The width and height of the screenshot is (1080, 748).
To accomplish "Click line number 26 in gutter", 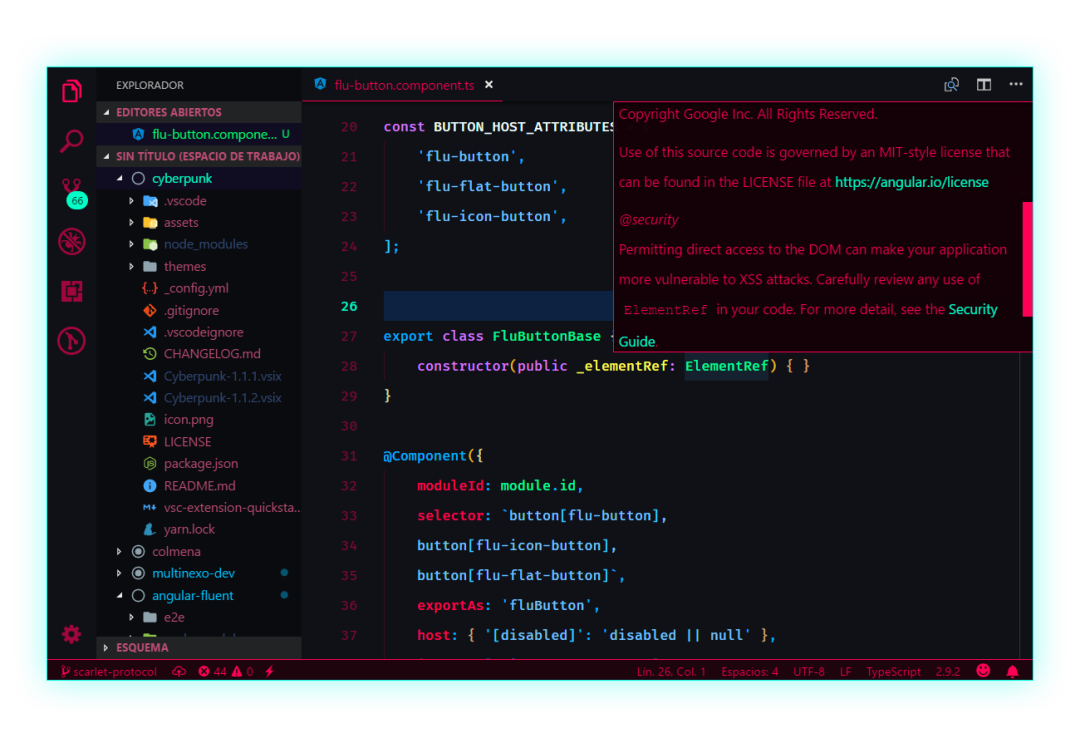I will point(349,307).
